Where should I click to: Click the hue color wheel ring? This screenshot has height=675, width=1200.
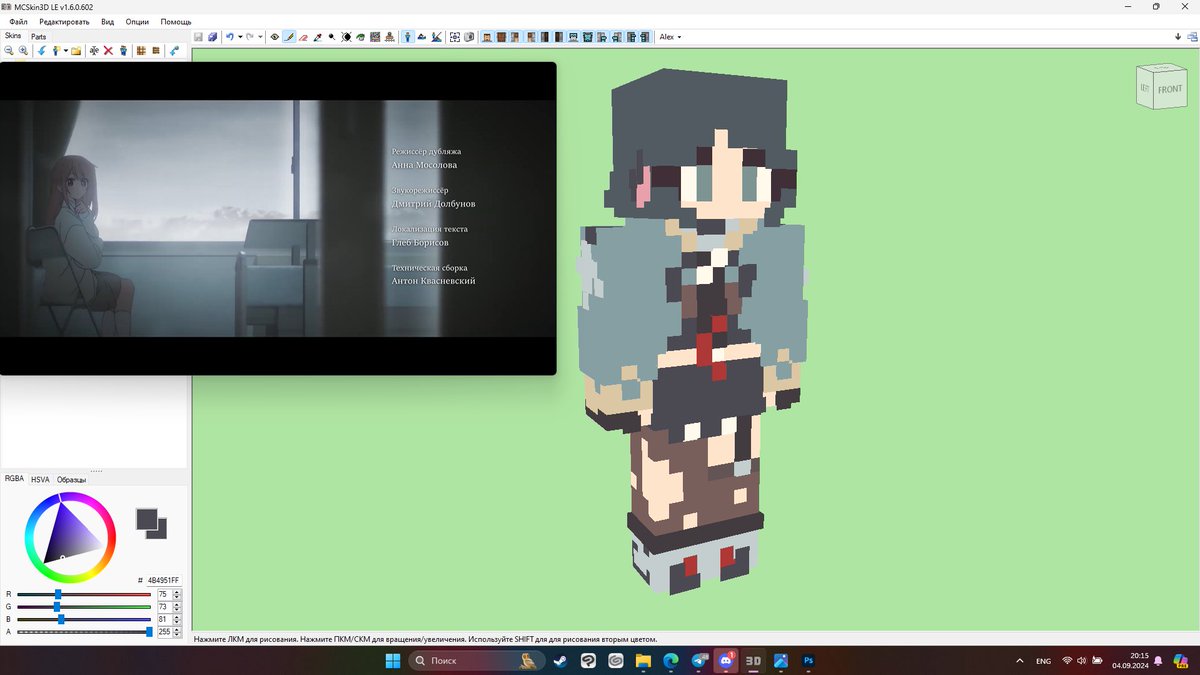coord(70,498)
